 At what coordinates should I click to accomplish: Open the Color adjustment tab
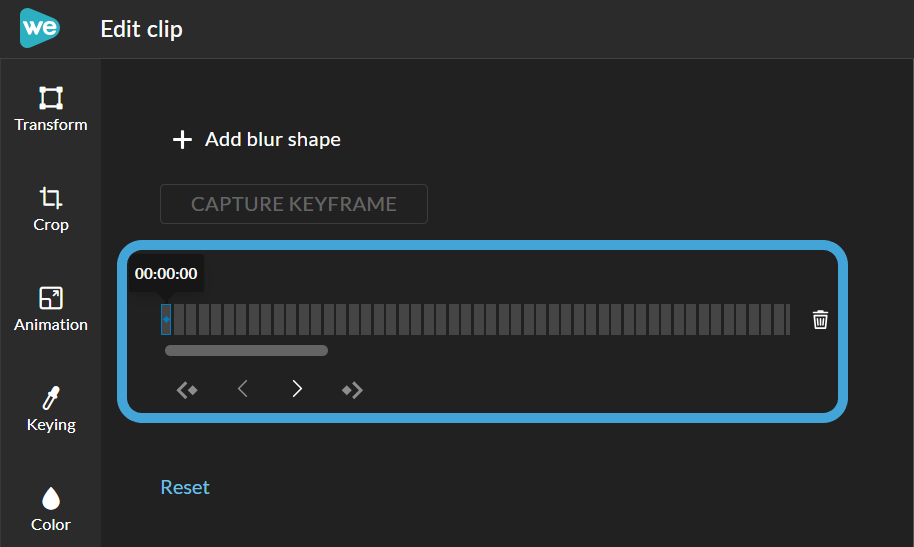tap(51, 509)
